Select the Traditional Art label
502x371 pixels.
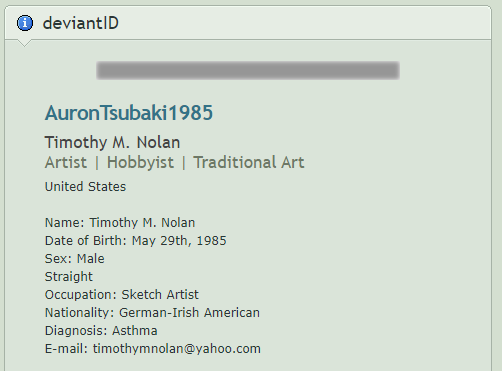249,163
